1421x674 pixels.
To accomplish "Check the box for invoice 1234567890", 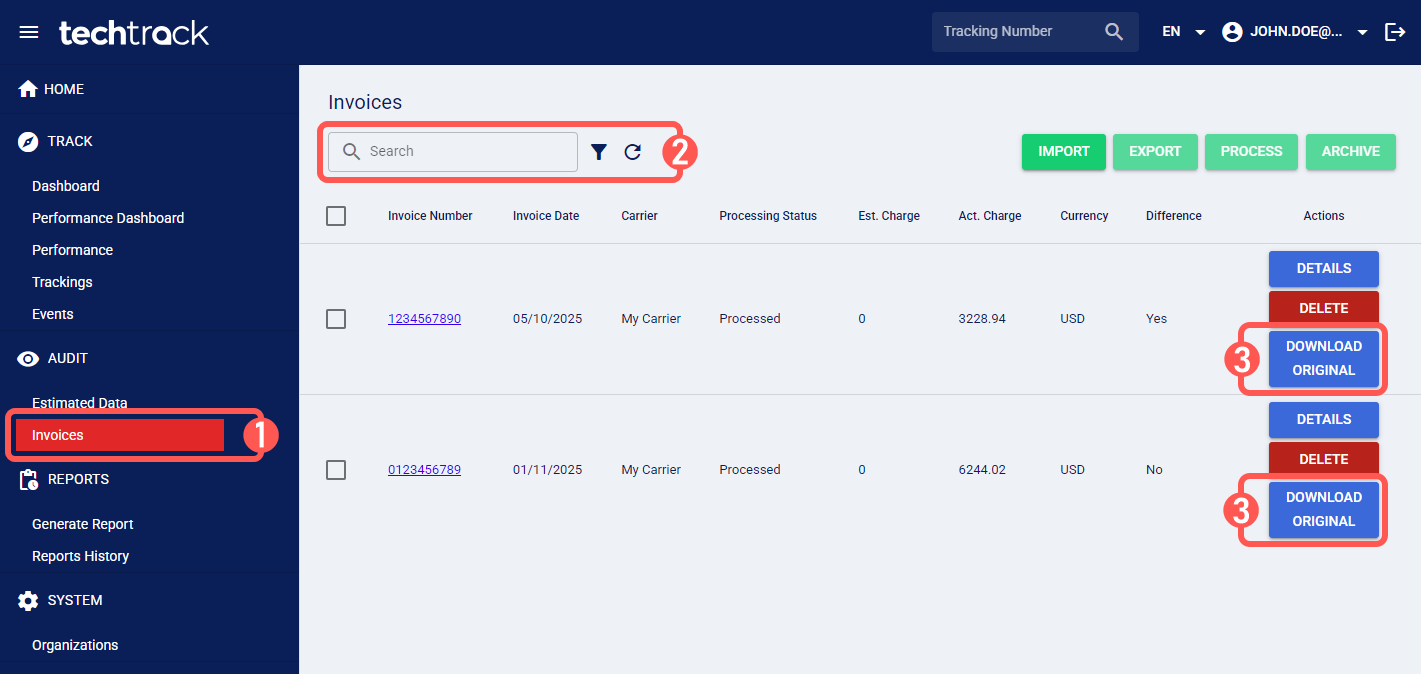I will [x=336, y=319].
